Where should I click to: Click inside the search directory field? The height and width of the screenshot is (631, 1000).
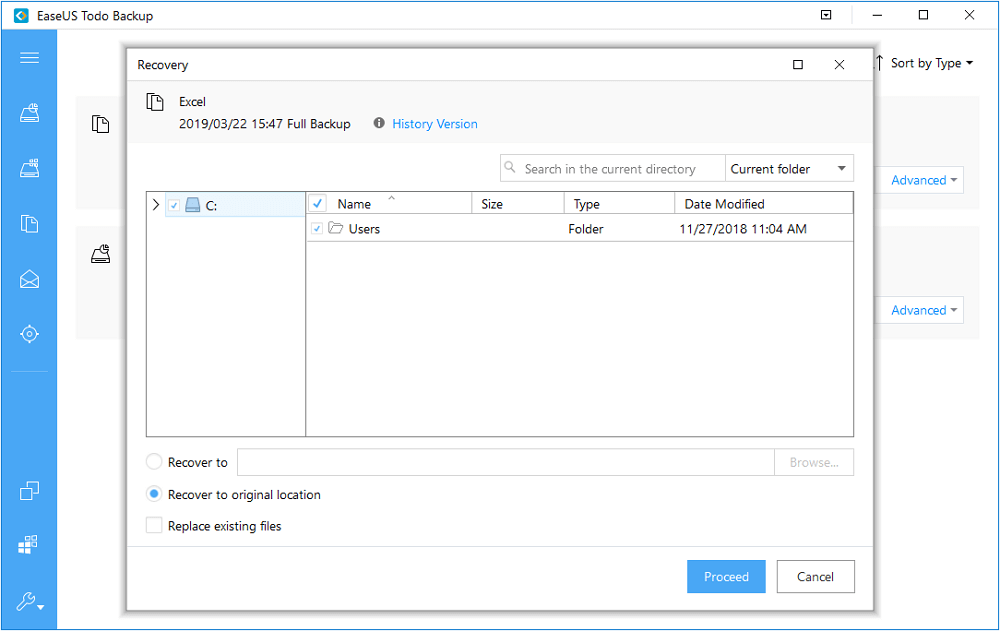point(611,168)
